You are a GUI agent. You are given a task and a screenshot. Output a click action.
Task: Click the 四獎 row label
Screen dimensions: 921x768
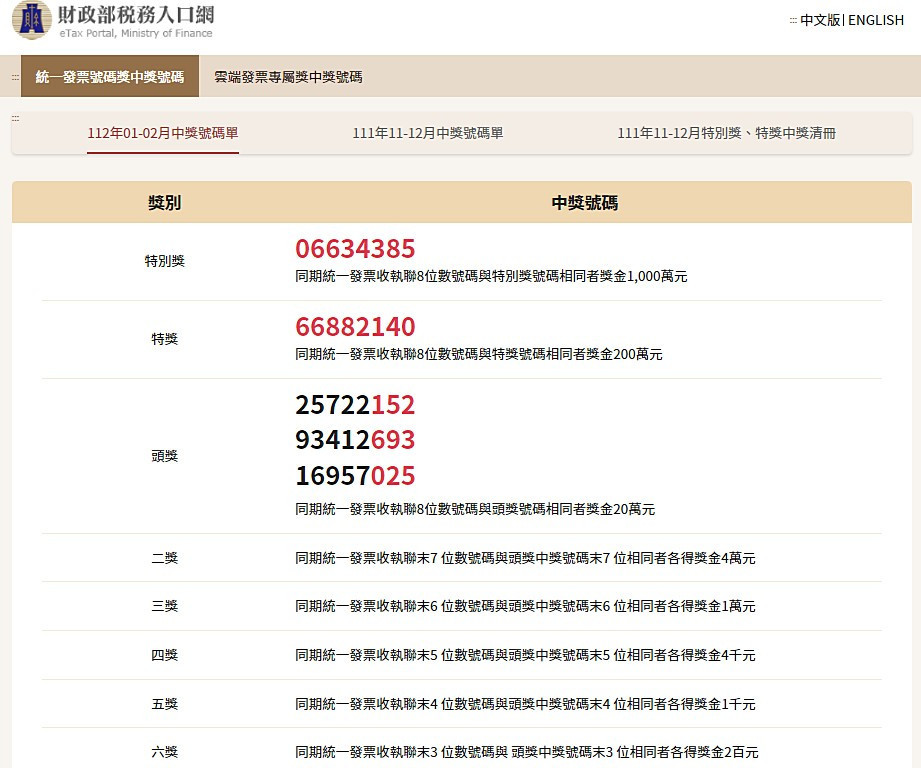164,655
